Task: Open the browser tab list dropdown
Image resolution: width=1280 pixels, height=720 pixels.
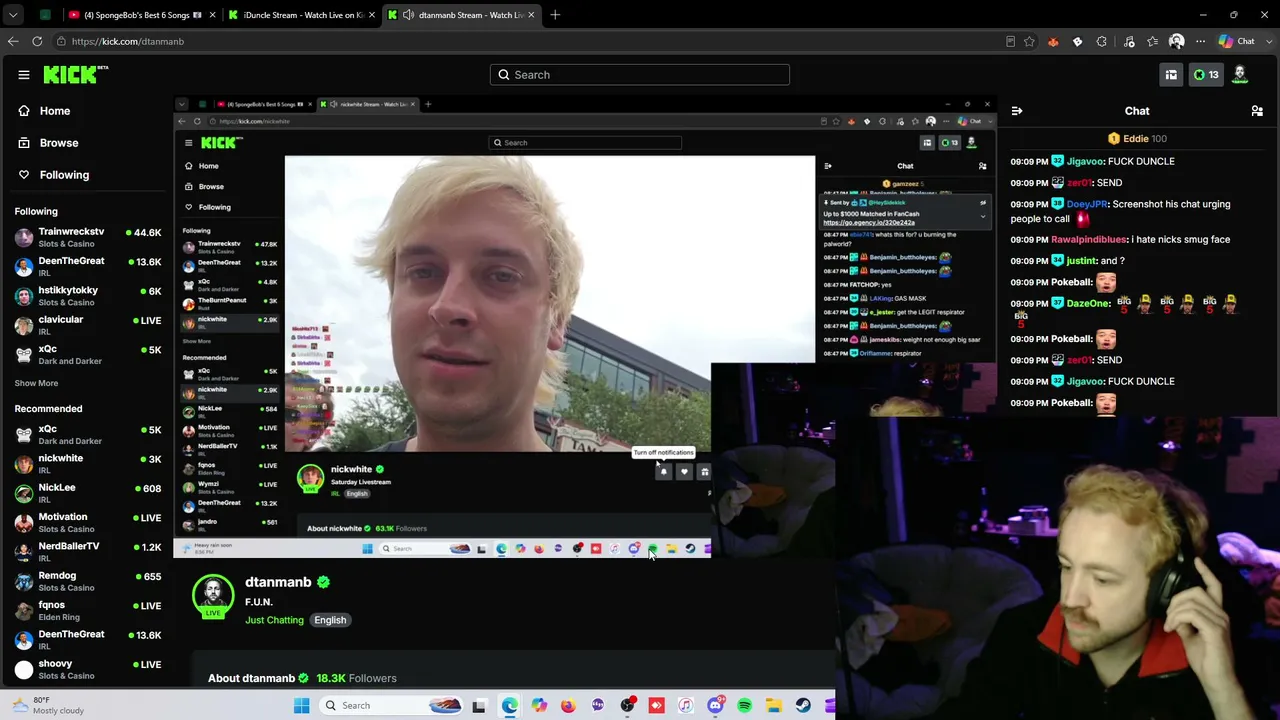Action: [13, 15]
